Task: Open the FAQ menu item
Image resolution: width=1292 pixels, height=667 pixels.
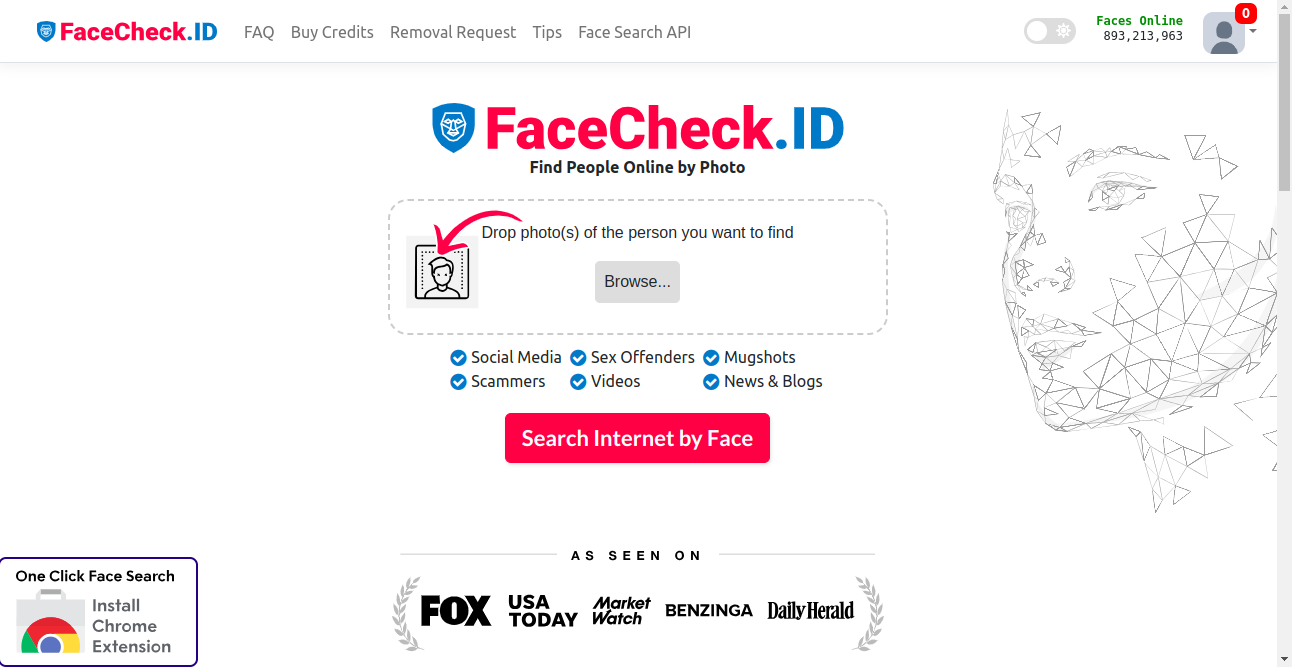Action: click(x=259, y=32)
